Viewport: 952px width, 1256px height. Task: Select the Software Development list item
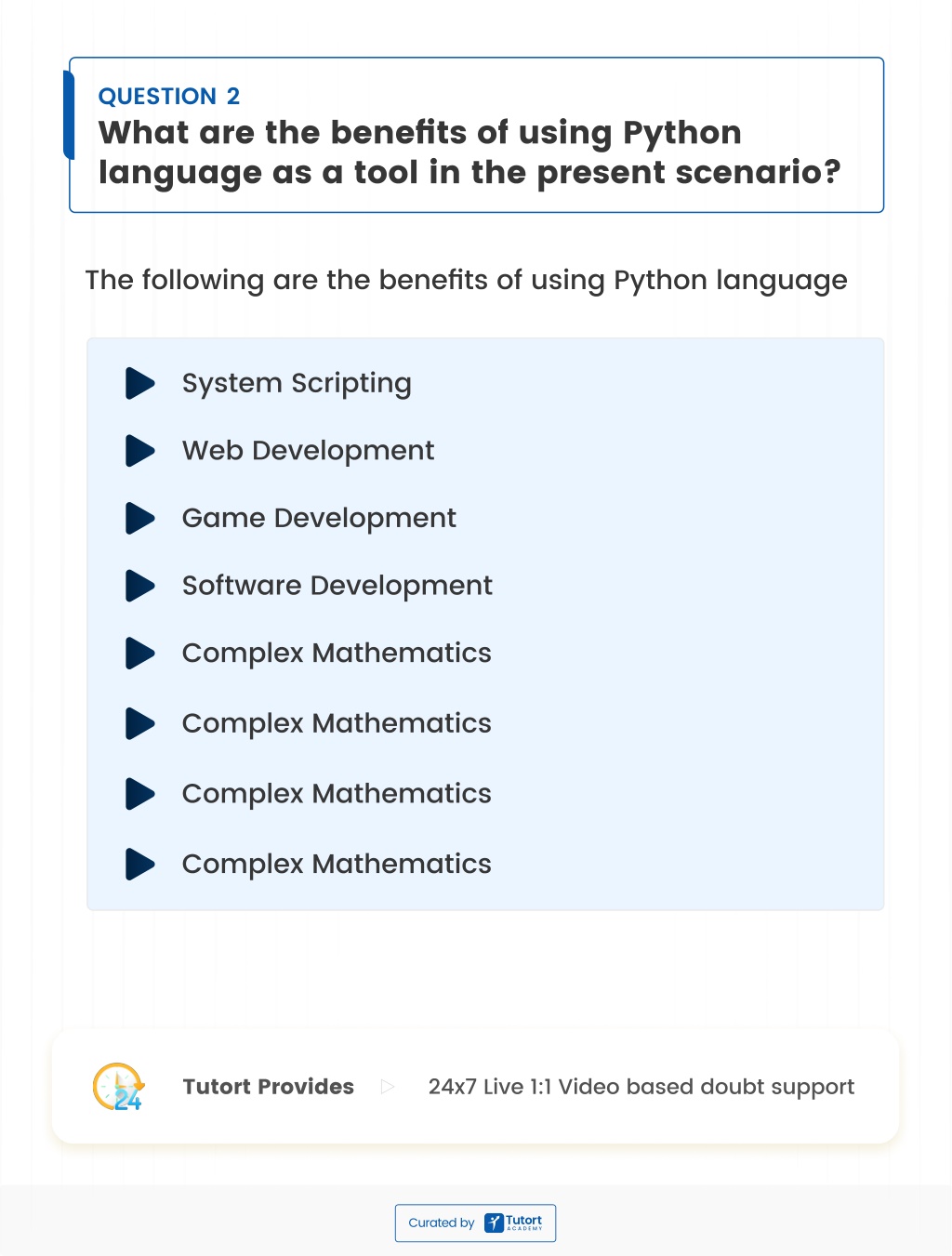(x=337, y=586)
